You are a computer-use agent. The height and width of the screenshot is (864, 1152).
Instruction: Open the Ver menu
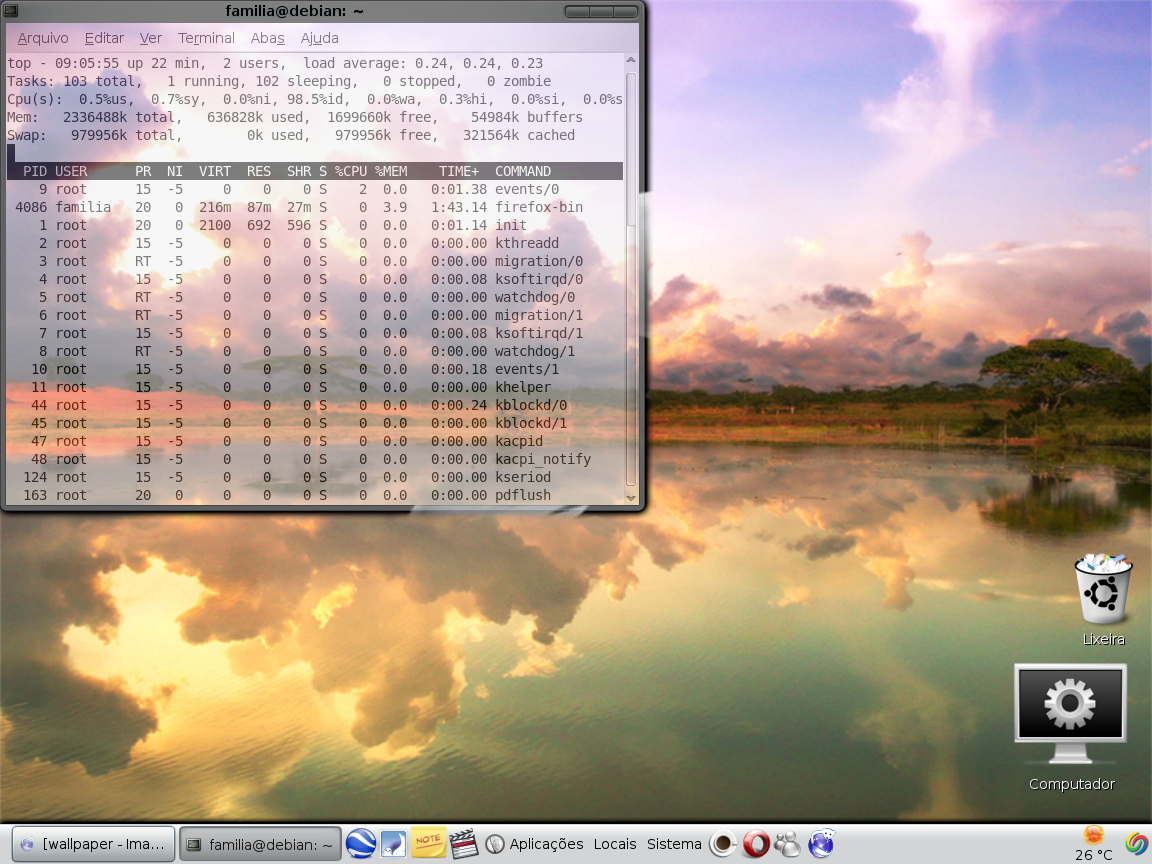[x=151, y=38]
